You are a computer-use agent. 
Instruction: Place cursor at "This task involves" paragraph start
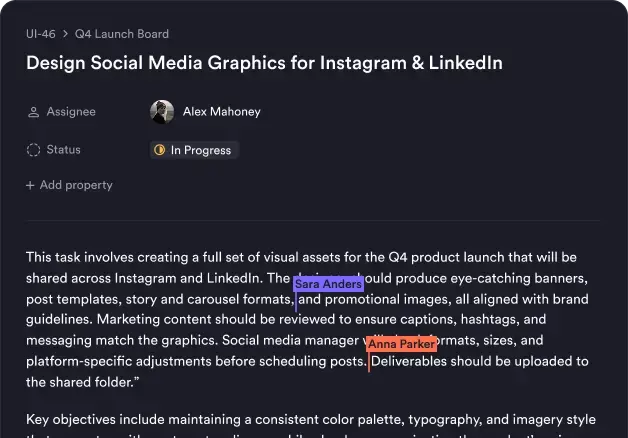point(28,257)
